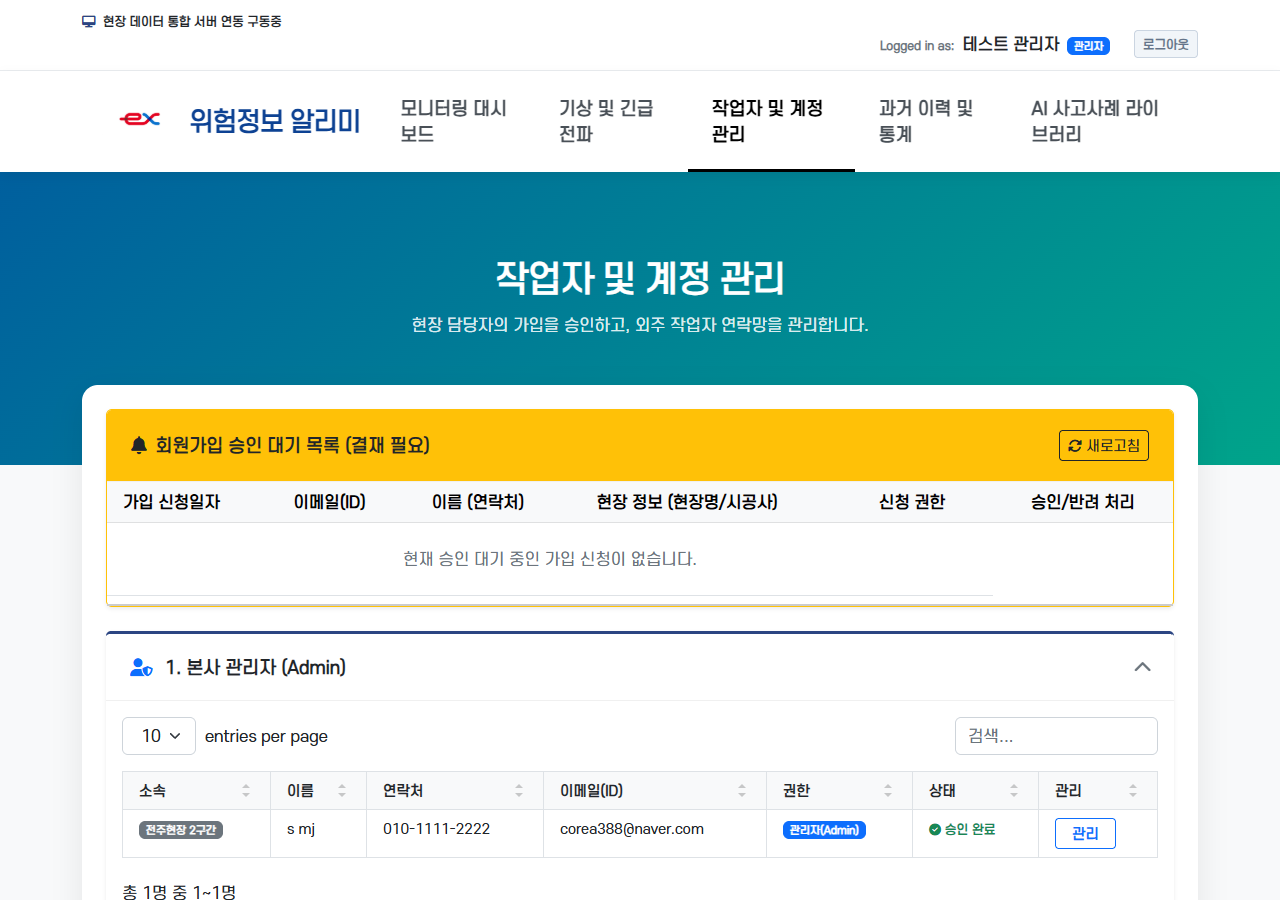
Task: Click the 승인 완료 status text
Action: [970, 829]
